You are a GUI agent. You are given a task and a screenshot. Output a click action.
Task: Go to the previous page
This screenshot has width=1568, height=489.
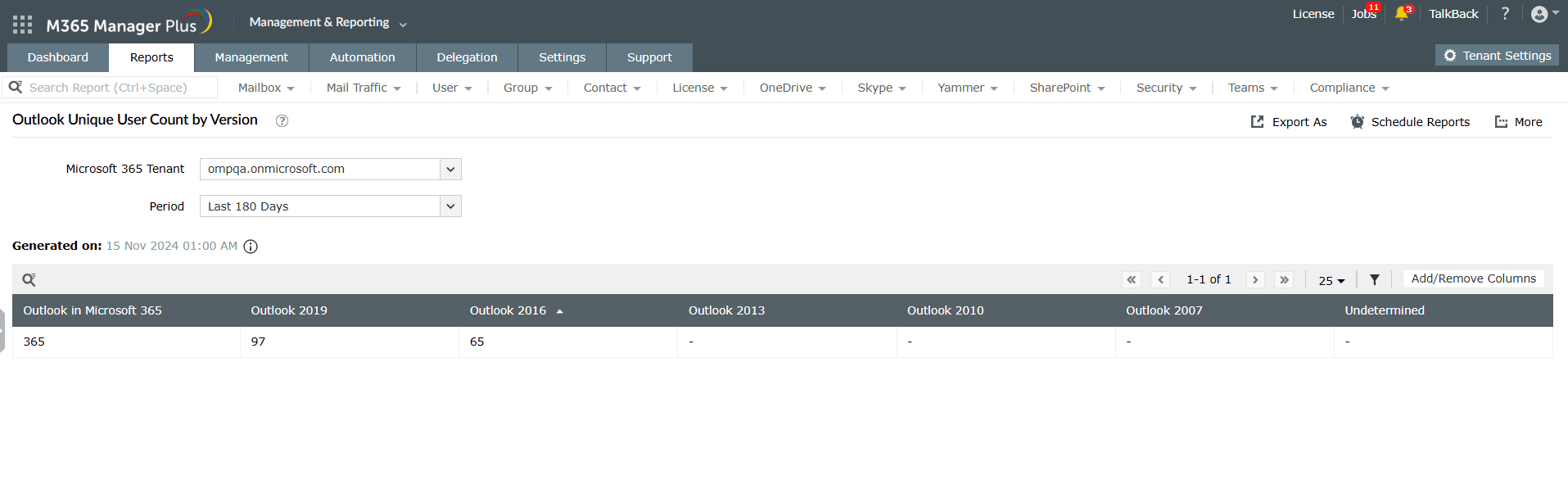(1160, 279)
